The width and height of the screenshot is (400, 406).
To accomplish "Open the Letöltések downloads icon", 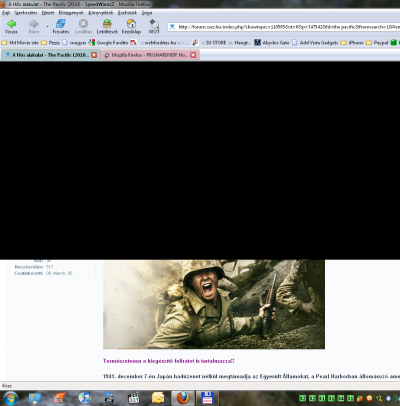I will [107, 26].
